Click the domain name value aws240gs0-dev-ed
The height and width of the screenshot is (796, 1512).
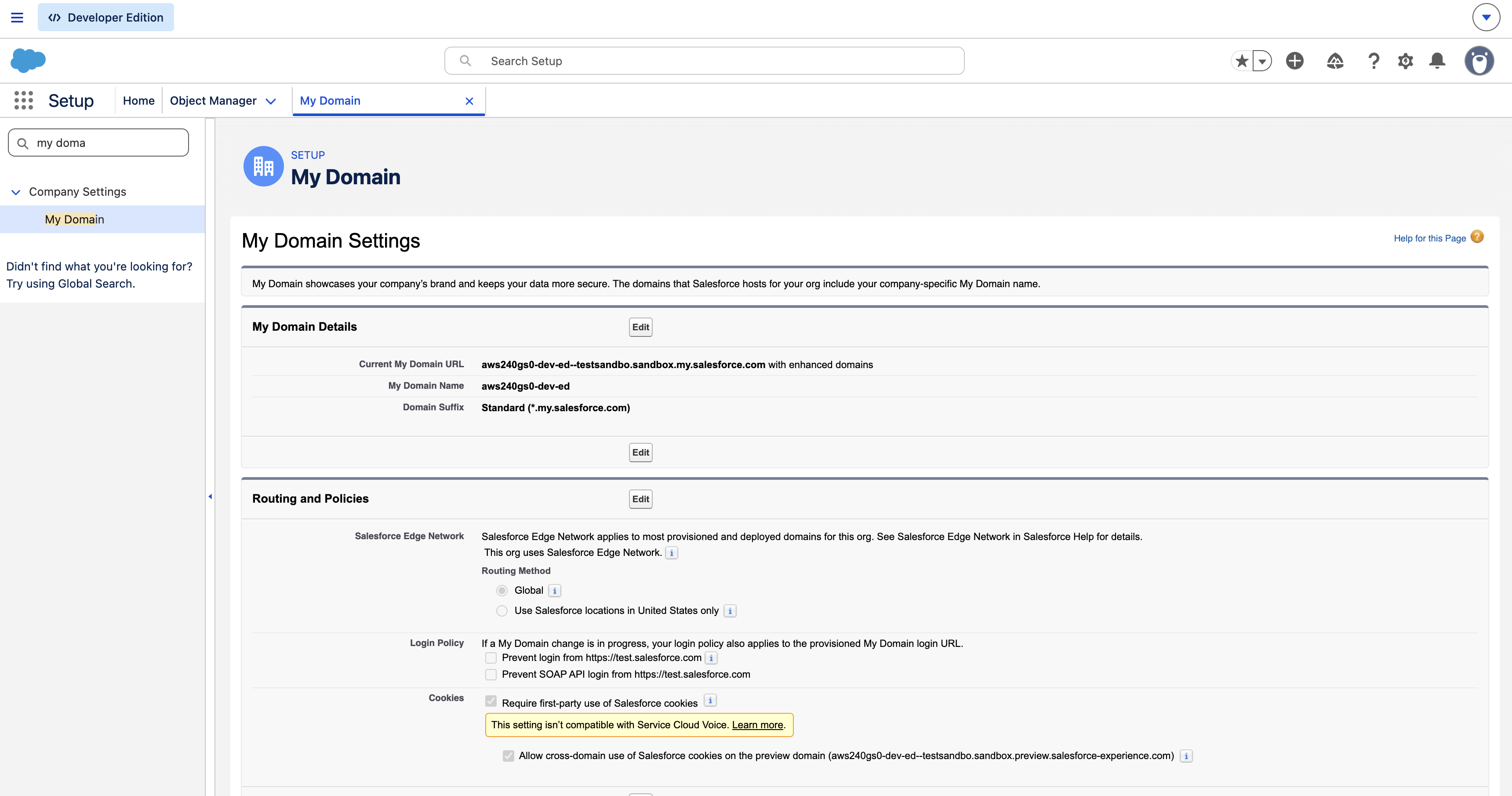(x=525, y=386)
